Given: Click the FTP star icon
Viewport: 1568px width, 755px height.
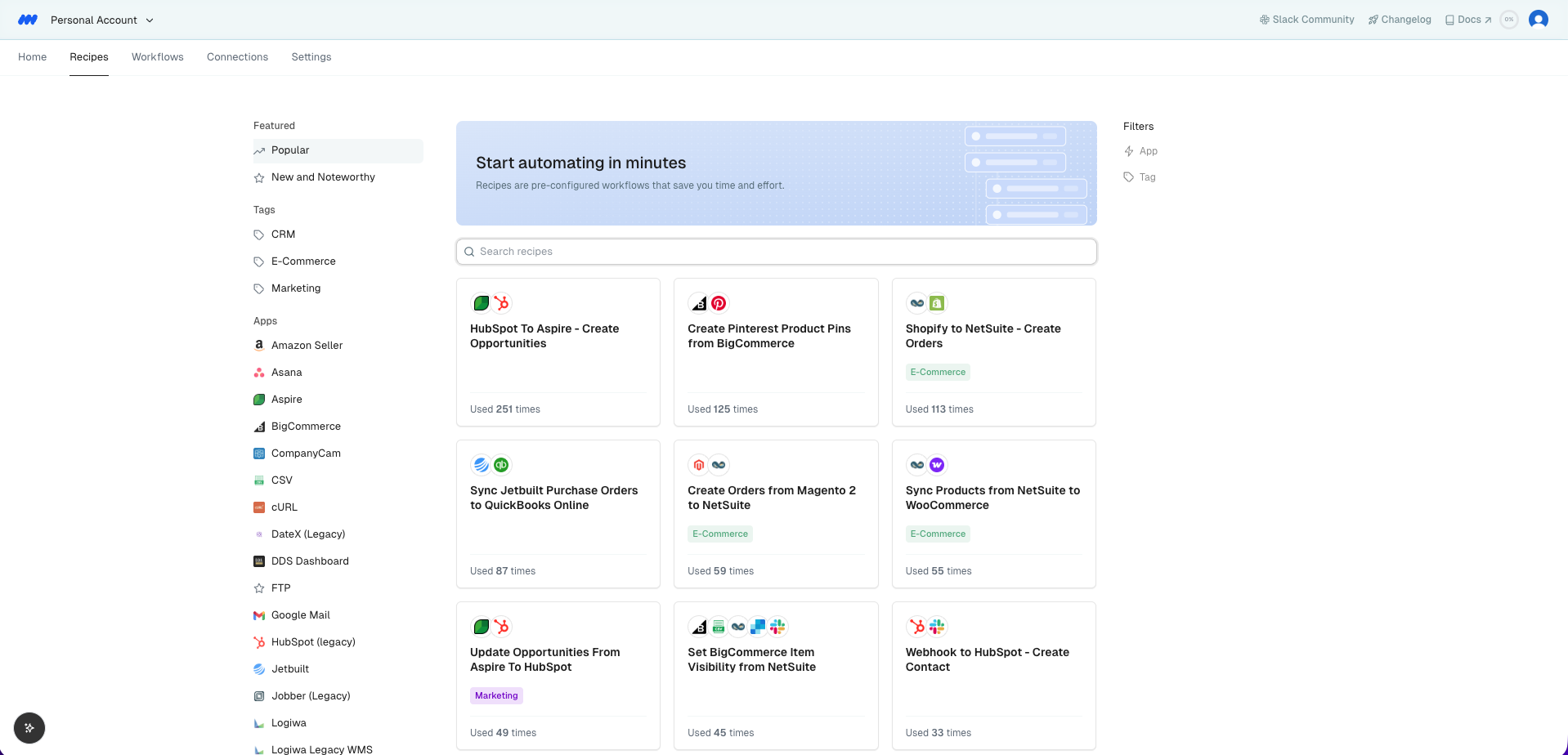Looking at the screenshot, I should click(x=259, y=588).
